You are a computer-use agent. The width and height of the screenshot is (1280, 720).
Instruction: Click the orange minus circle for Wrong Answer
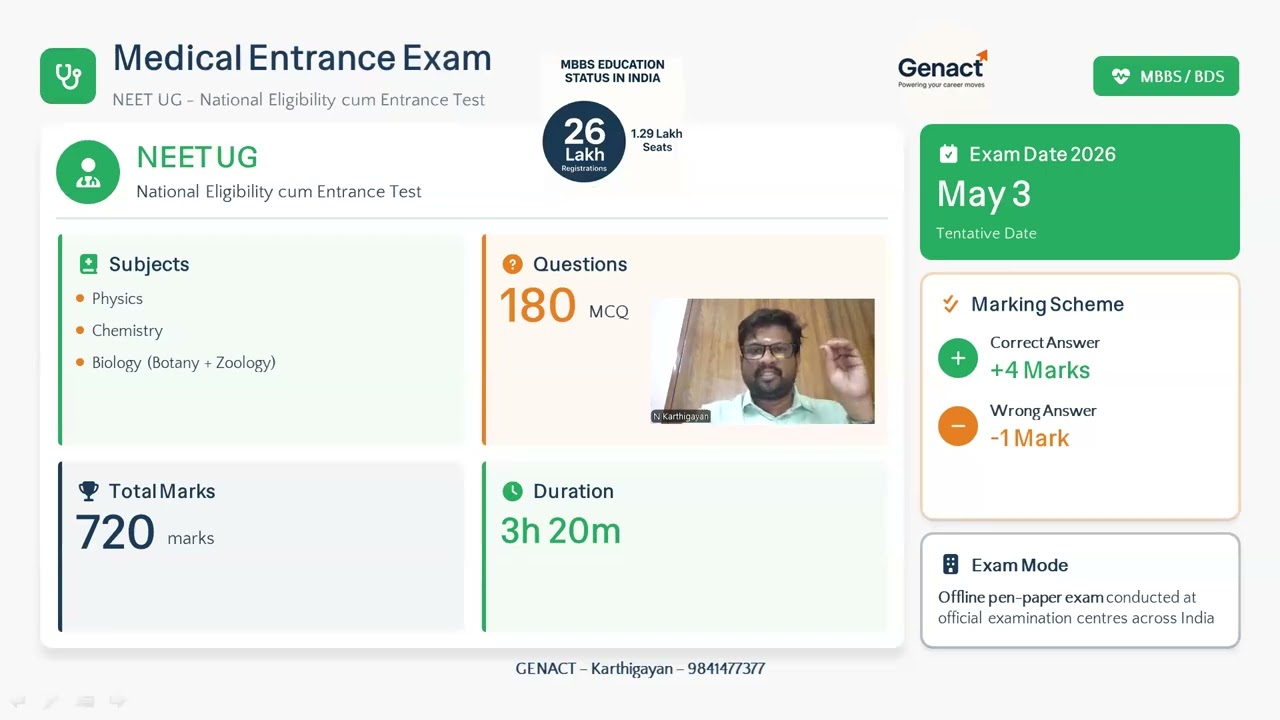(958, 427)
